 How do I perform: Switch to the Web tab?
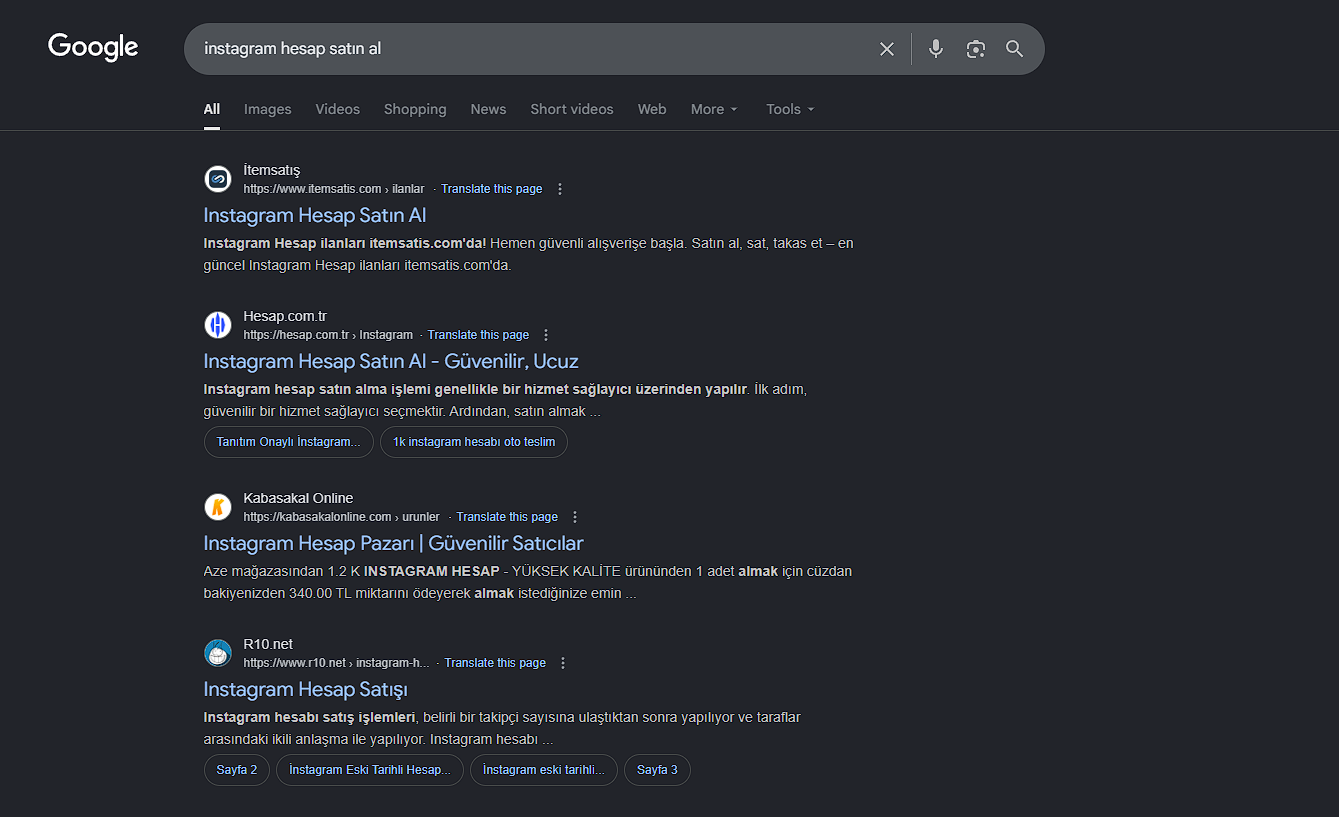652,109
